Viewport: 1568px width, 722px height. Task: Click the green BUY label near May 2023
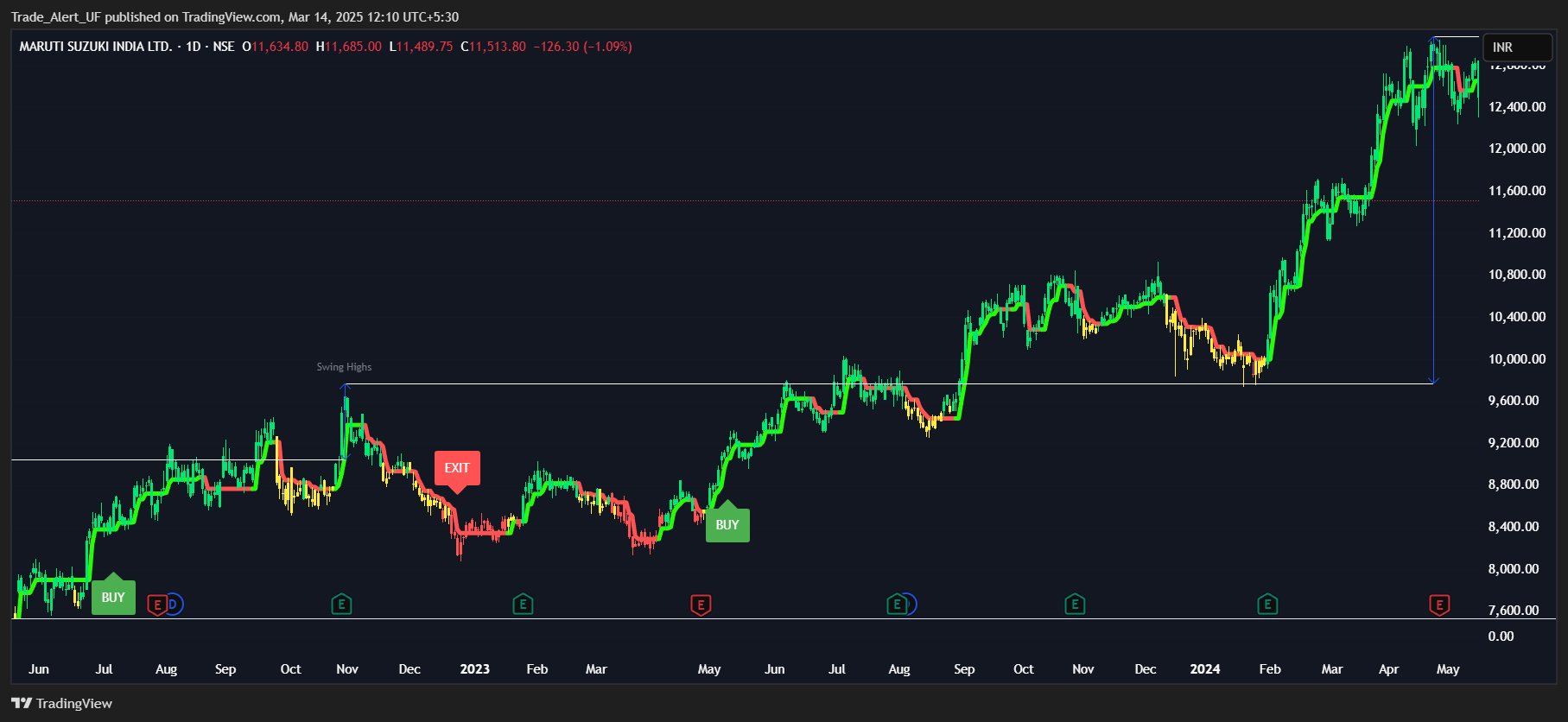pyautogui.click(x=727, y=523)
